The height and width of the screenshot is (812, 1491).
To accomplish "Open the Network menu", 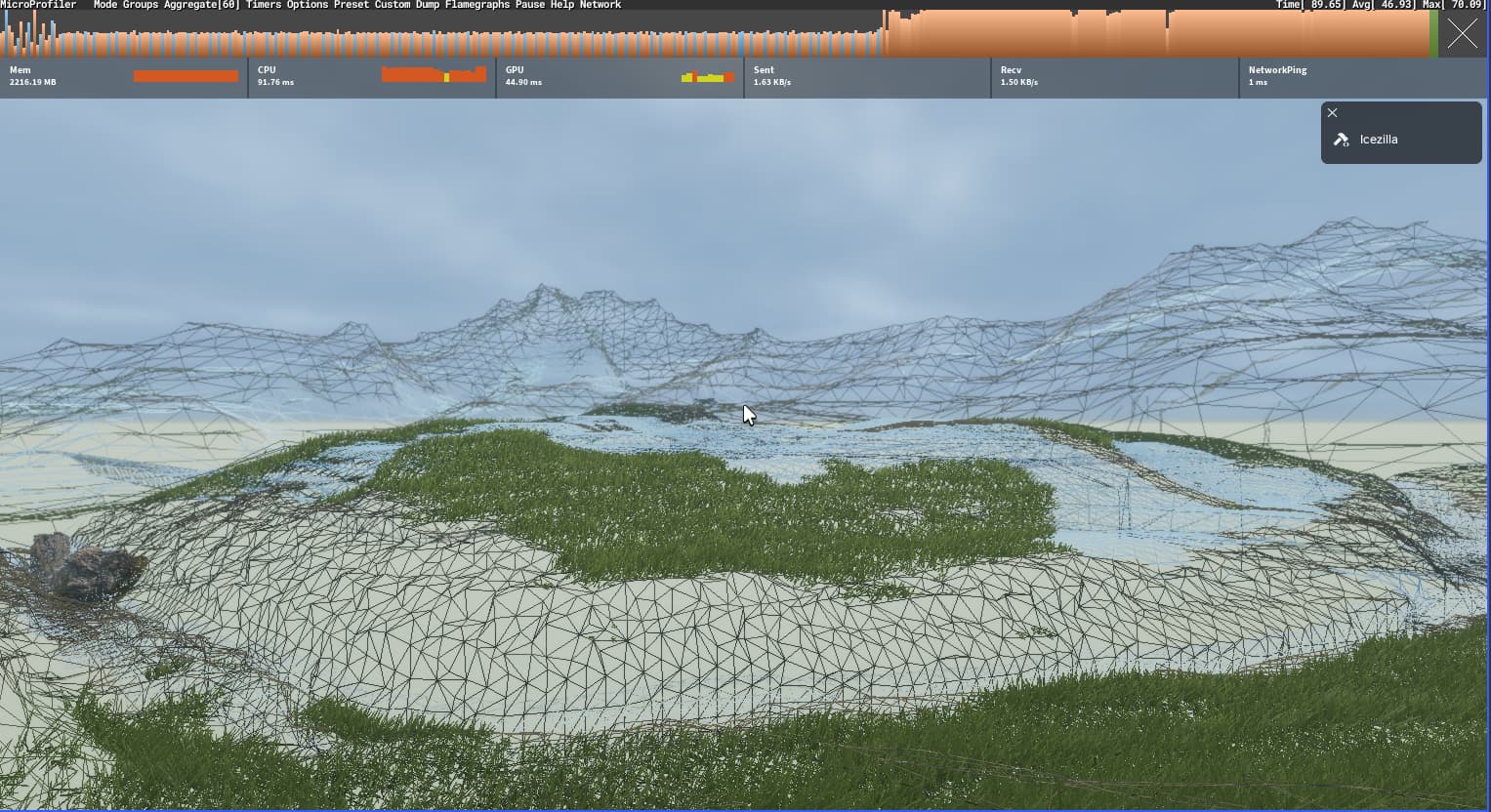I will (x=601, y=5).
